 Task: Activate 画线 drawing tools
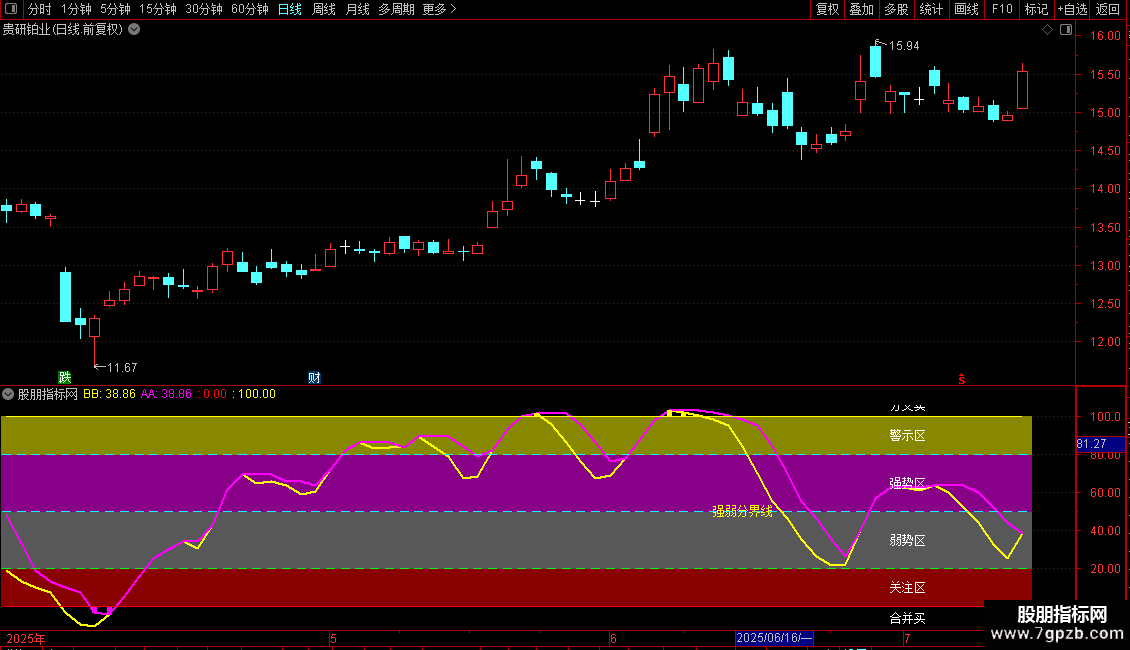pyautogui.click(x=966, y=9)
